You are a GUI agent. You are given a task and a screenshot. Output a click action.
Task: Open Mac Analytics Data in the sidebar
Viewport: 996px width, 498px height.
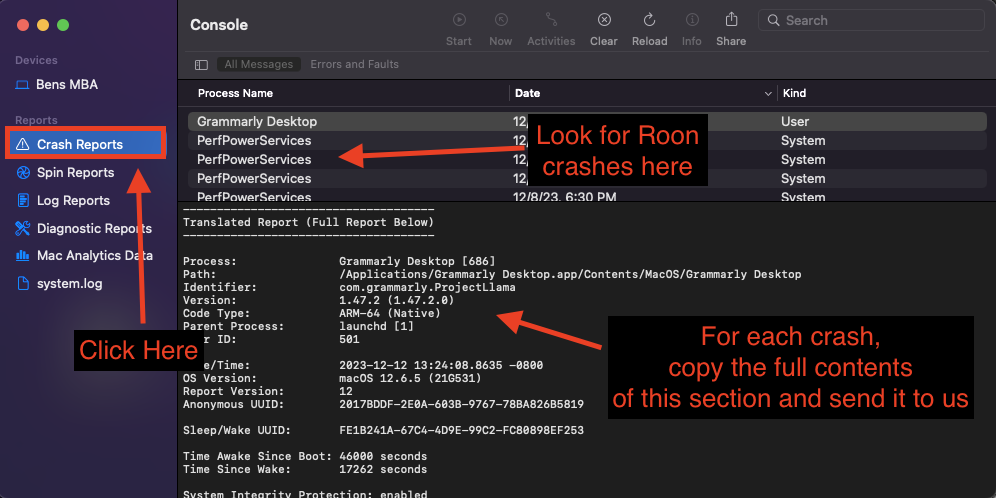point(95,255)
